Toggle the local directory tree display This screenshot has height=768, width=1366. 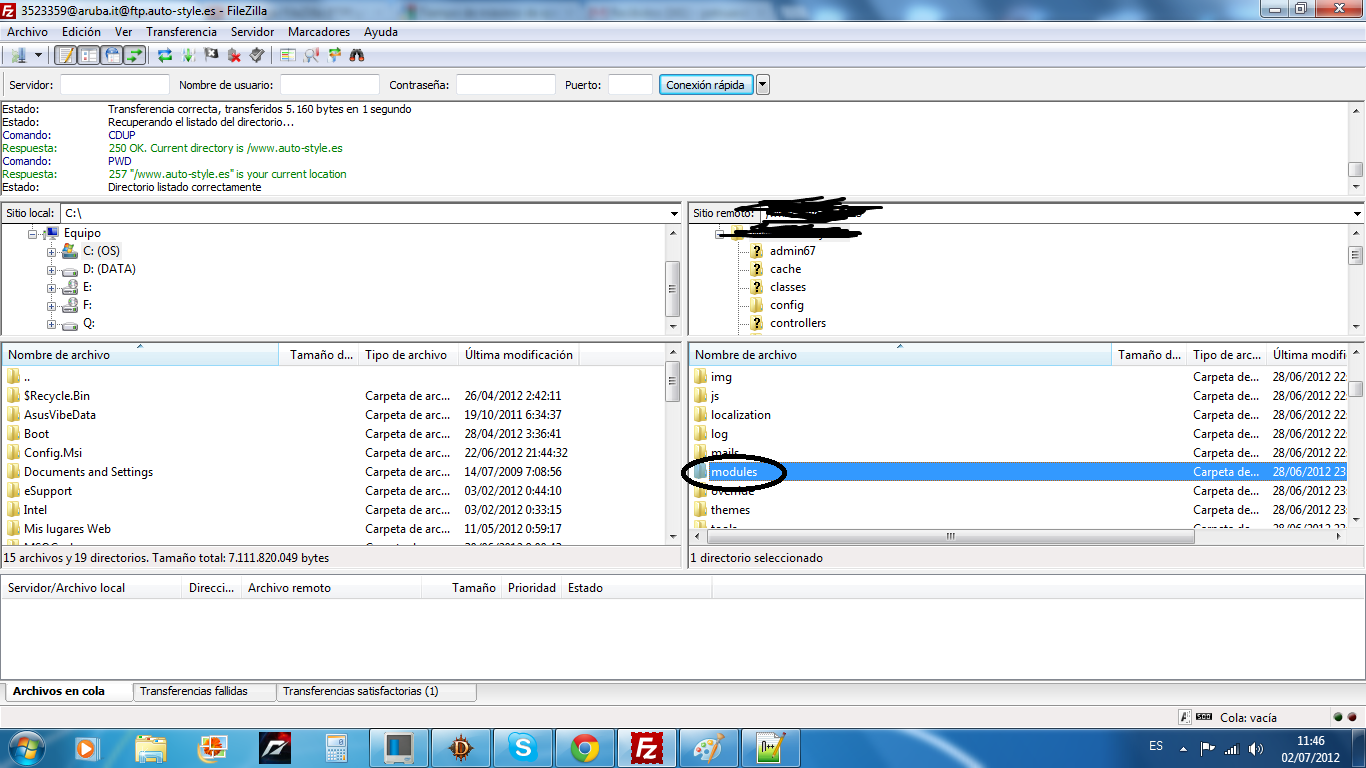pyautogui.click(x=88, y=55)
